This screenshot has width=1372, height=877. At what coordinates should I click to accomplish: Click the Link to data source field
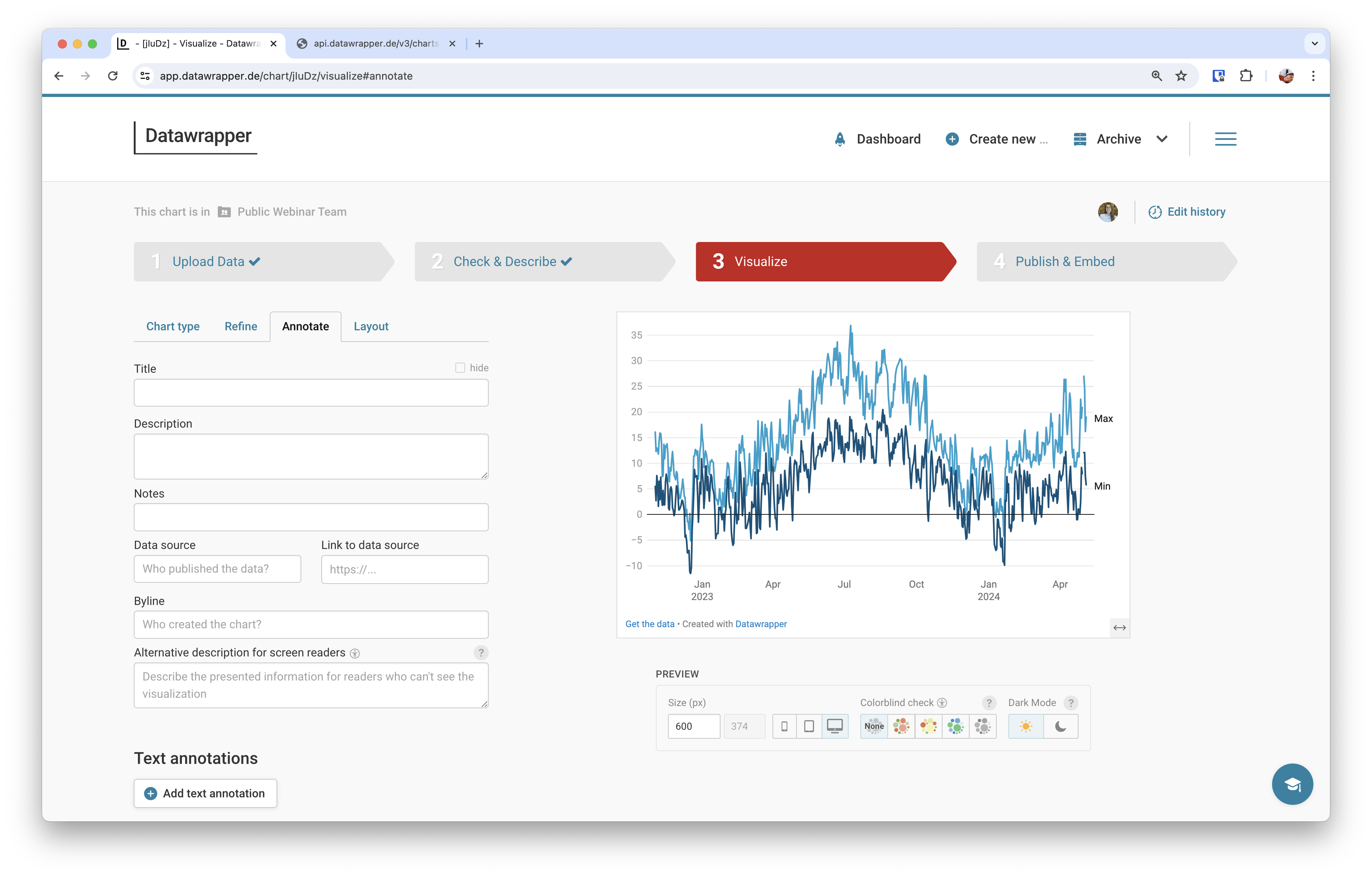coord(405,569)
